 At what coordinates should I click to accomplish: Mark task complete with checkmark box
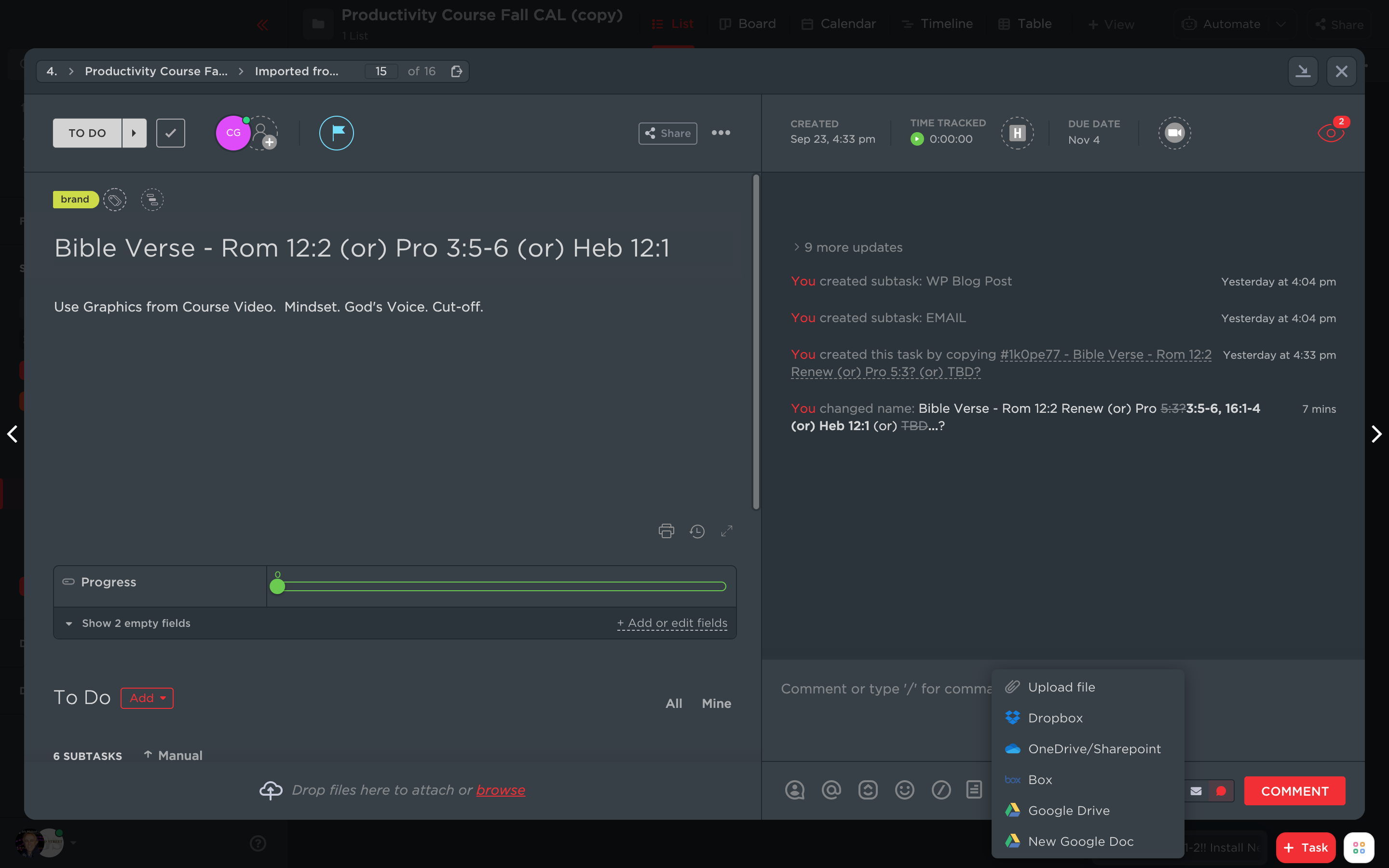click(x=170, y=133)
